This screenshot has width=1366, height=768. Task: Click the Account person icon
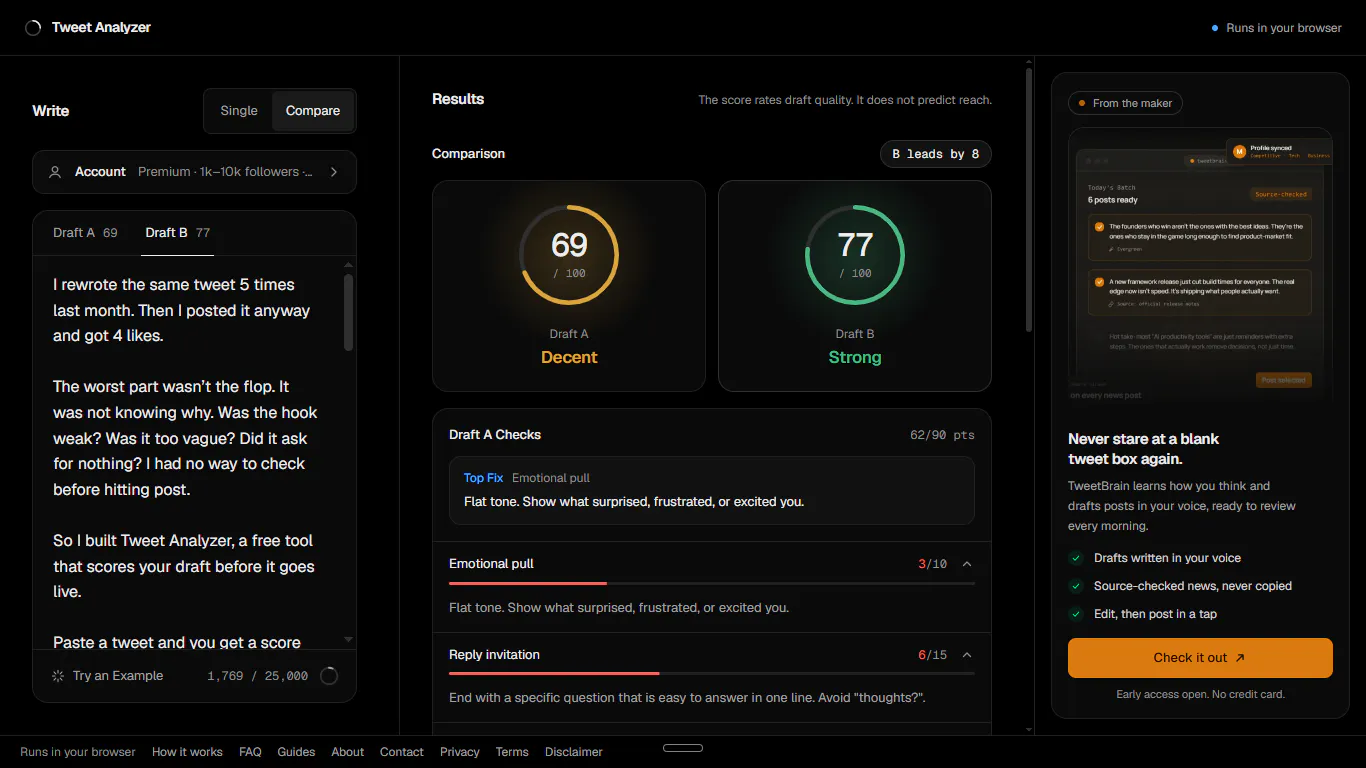pyautogui.click(x=55, y=172)
